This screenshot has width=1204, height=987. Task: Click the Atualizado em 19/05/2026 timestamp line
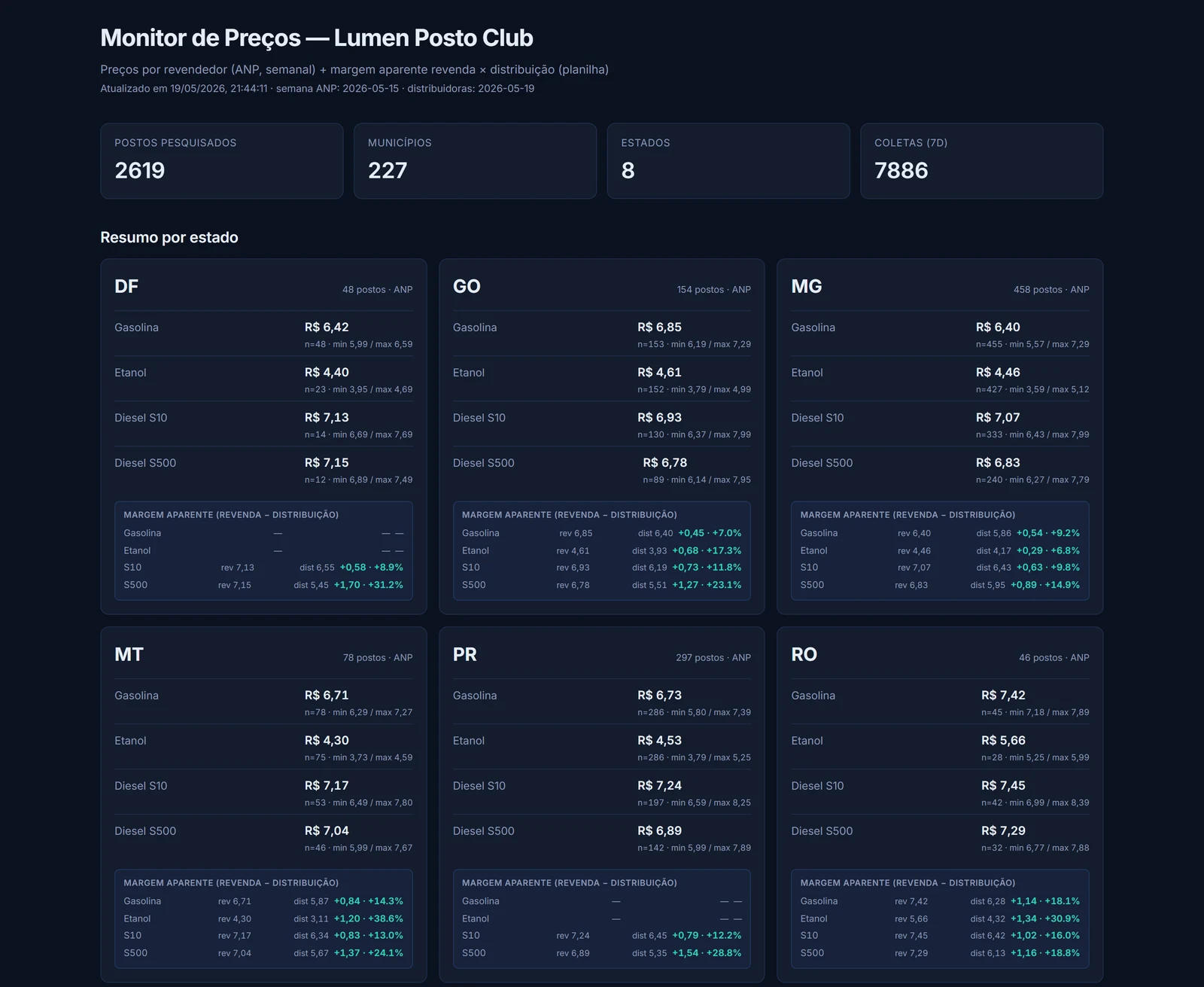pos(318,88)
